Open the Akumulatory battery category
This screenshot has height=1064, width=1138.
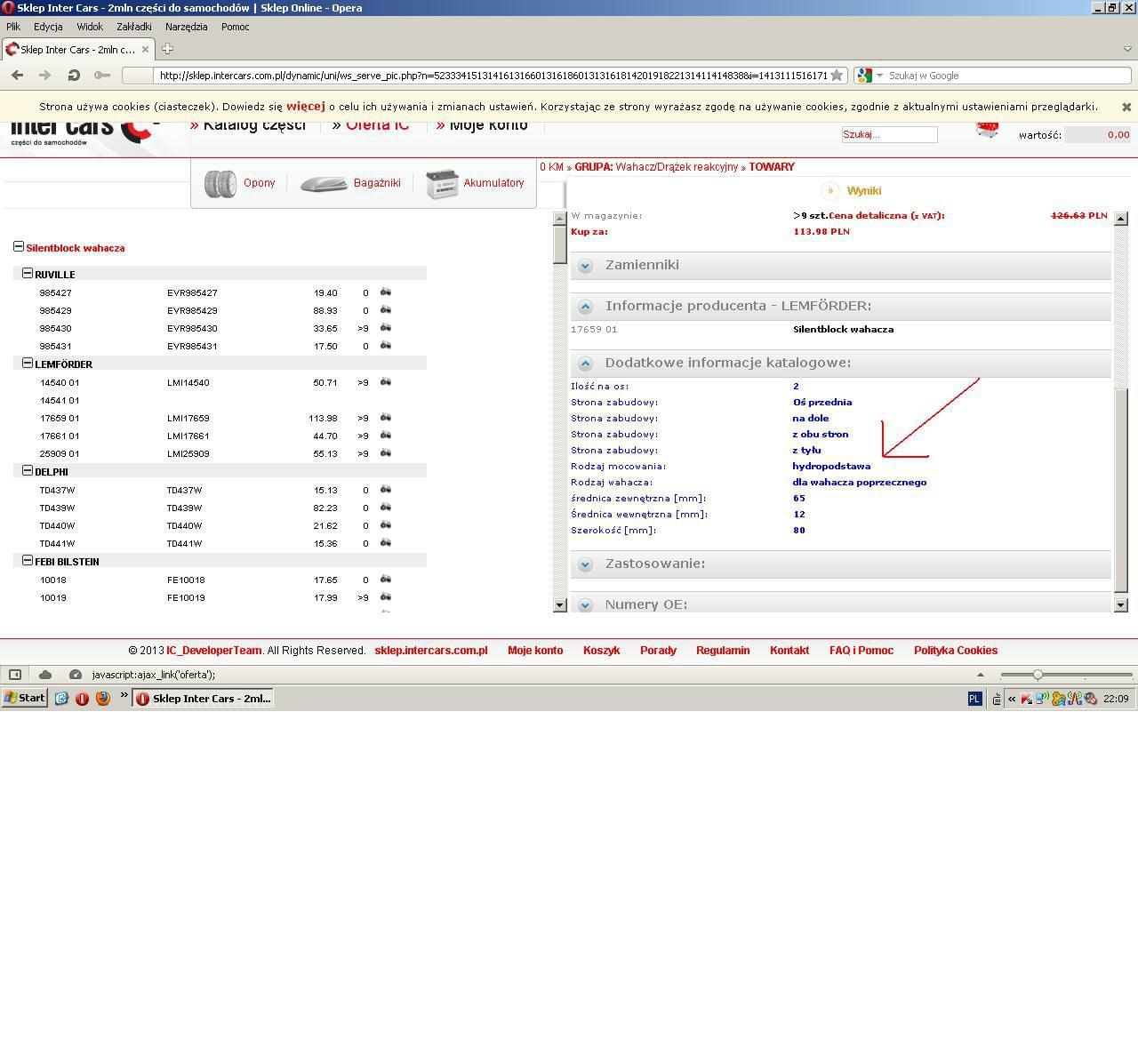point(475,183)
